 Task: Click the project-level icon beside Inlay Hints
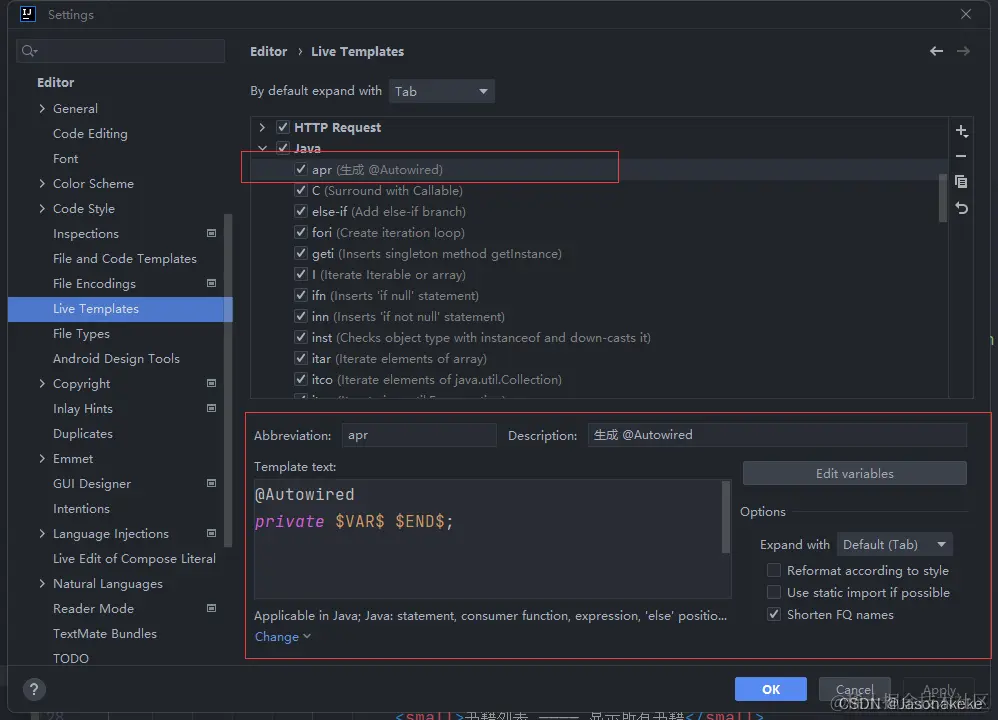click(x=211, y=408)
